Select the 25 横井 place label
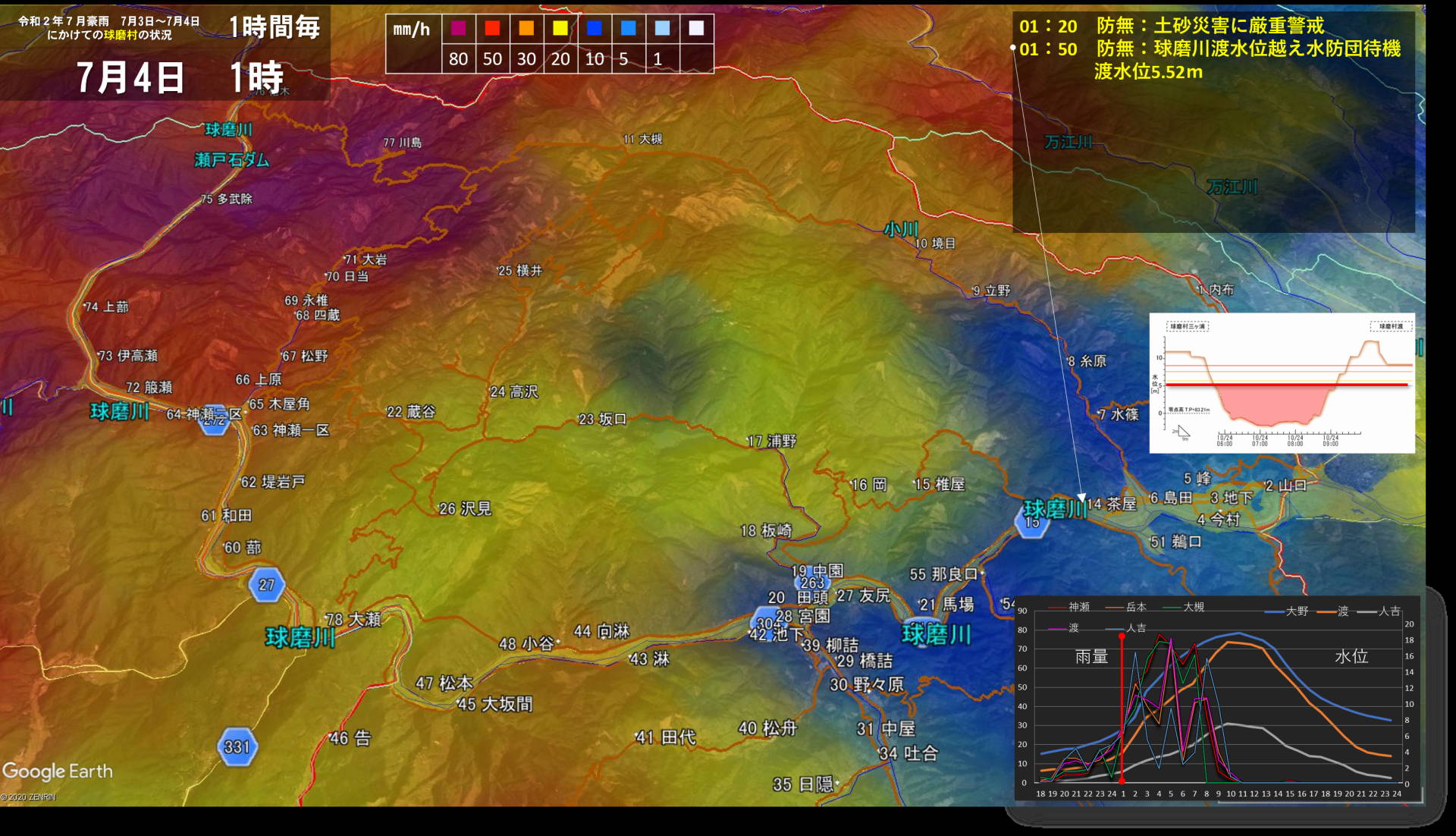The image size is (1456, 836). coord(520,271)
